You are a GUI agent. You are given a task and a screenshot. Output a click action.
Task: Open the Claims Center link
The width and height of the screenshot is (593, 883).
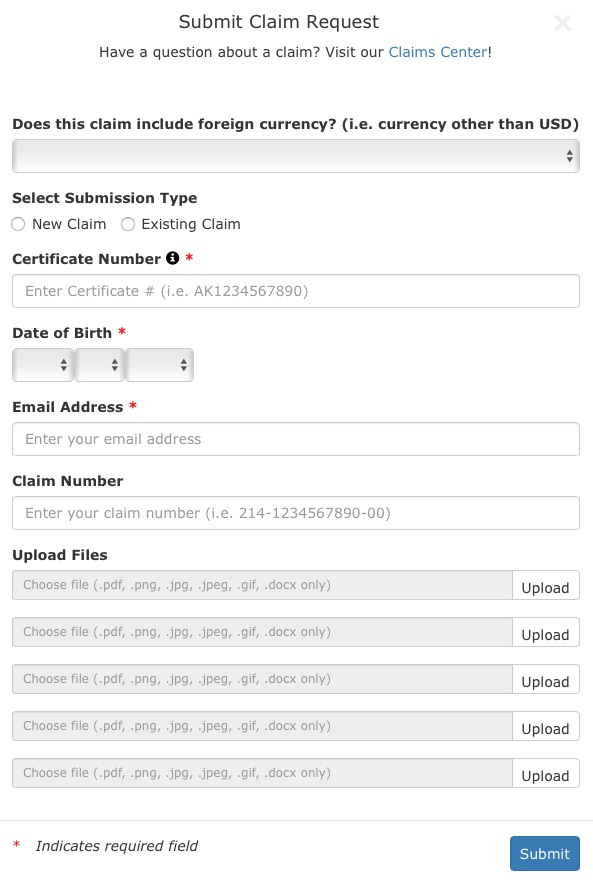tap(438, 52)
